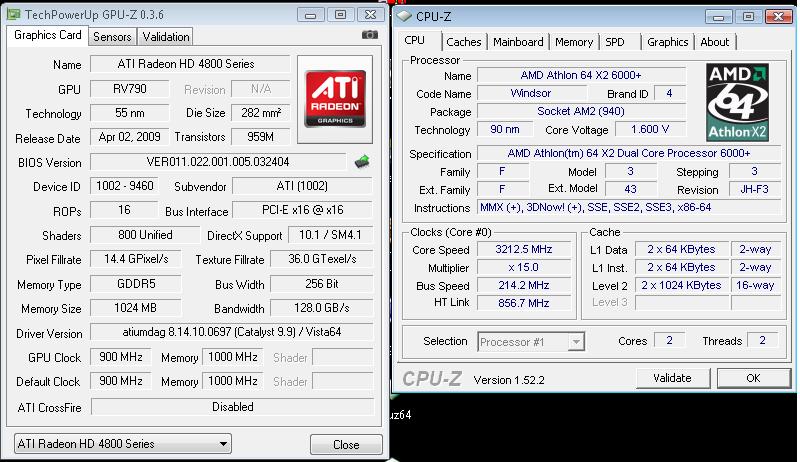The width and height of the screenshot is (800, 462).
Task: Switch to the Validation tab in GPU-Z
Action: pos(166,37)
